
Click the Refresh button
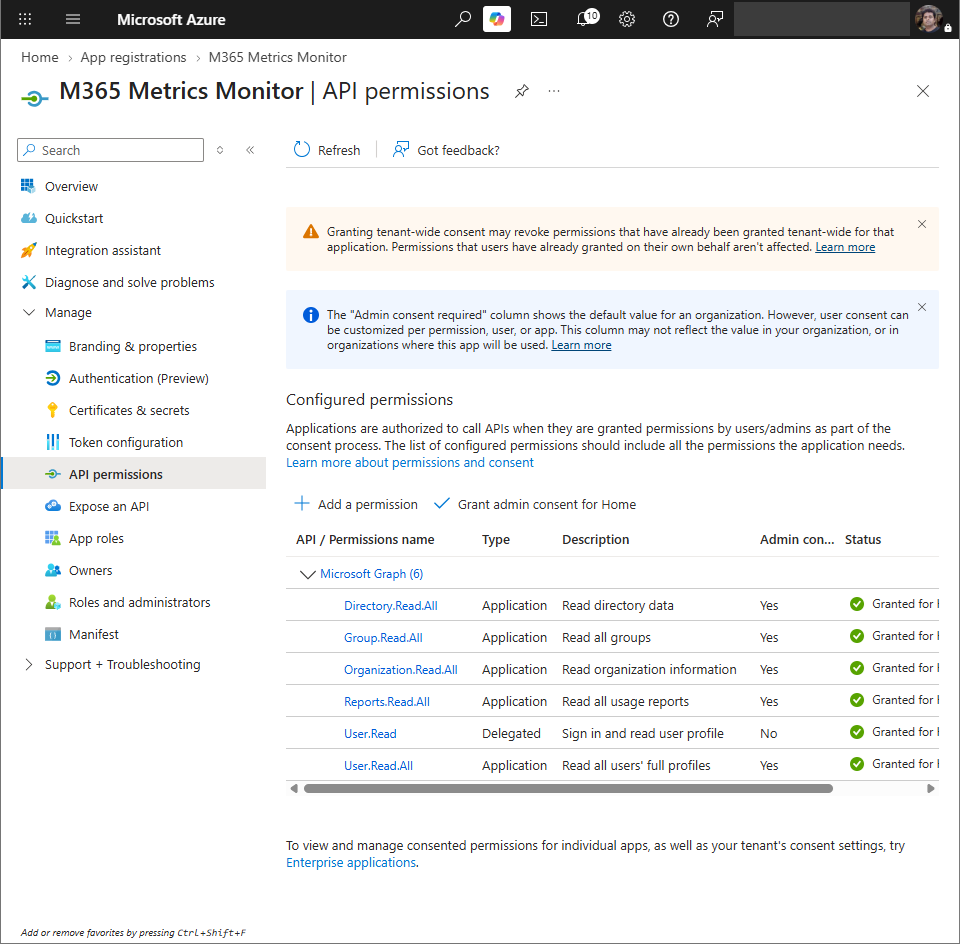327,150
